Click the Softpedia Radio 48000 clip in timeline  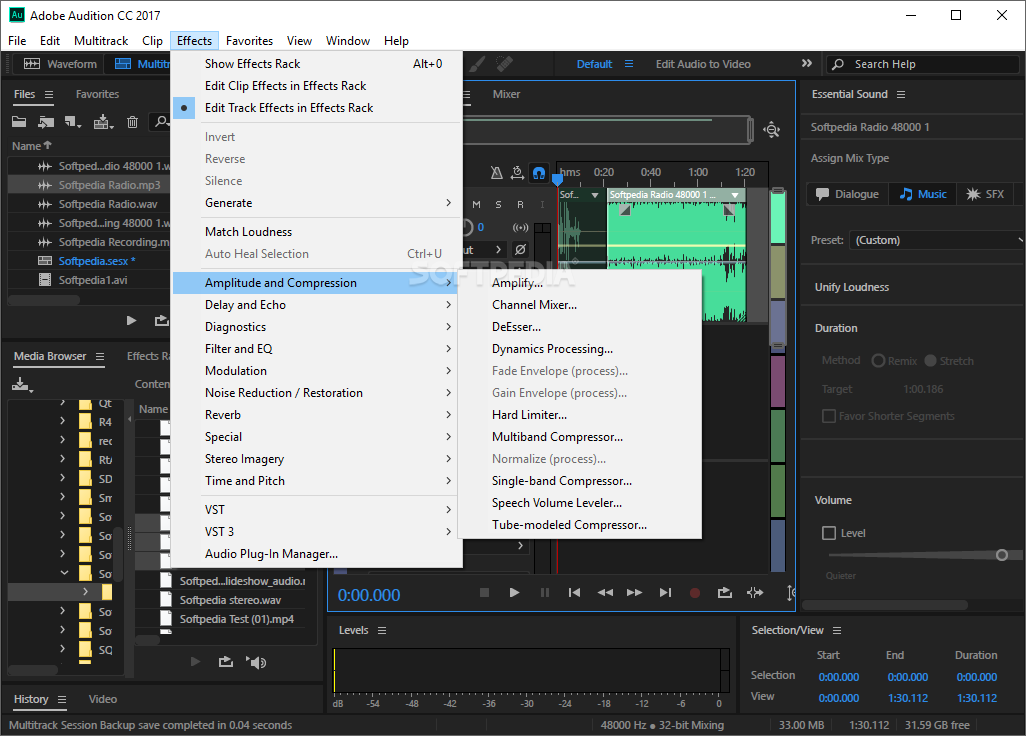click(x=676, y=255)
